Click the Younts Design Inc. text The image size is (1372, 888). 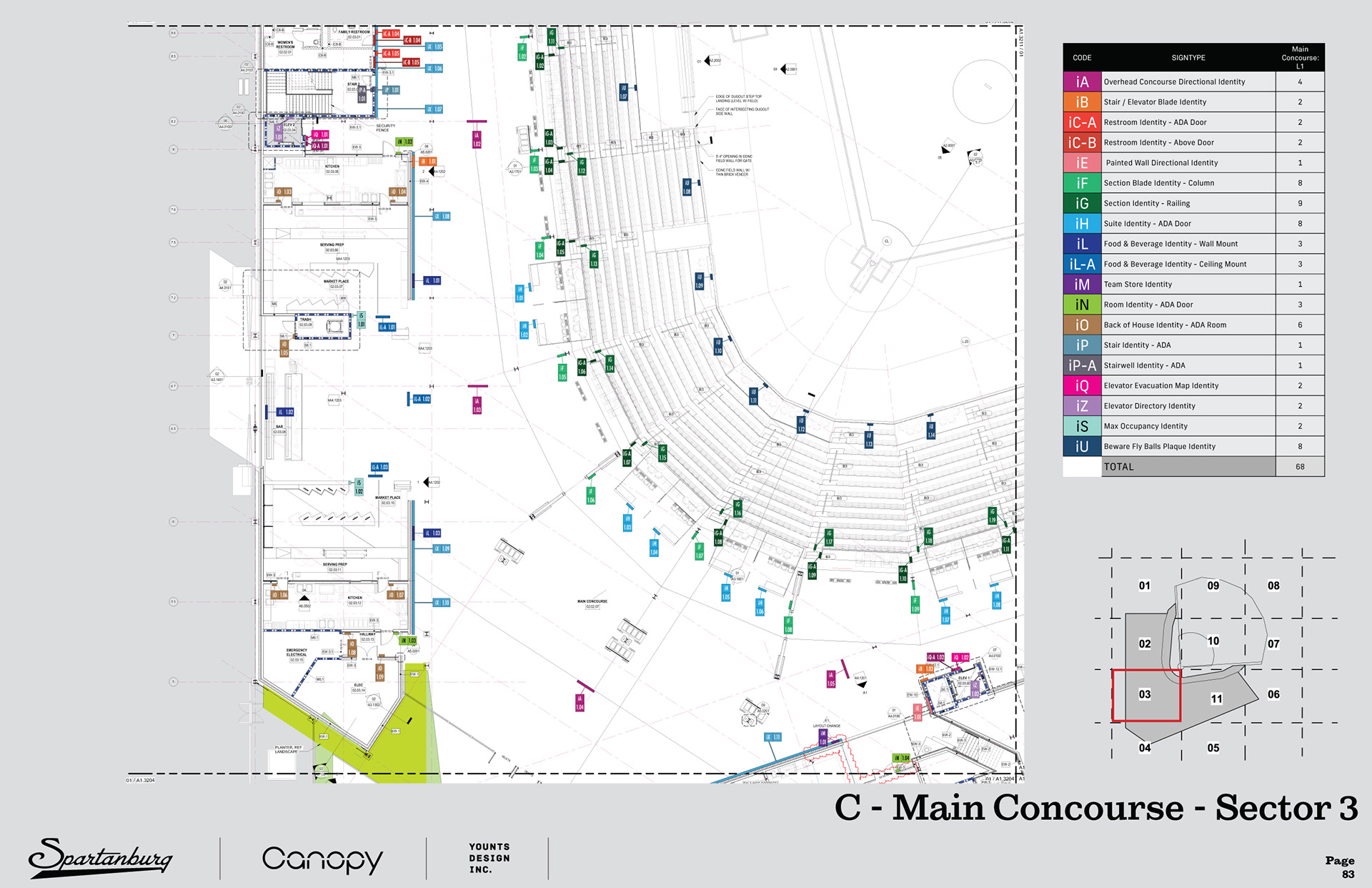(x=489, y=858)
